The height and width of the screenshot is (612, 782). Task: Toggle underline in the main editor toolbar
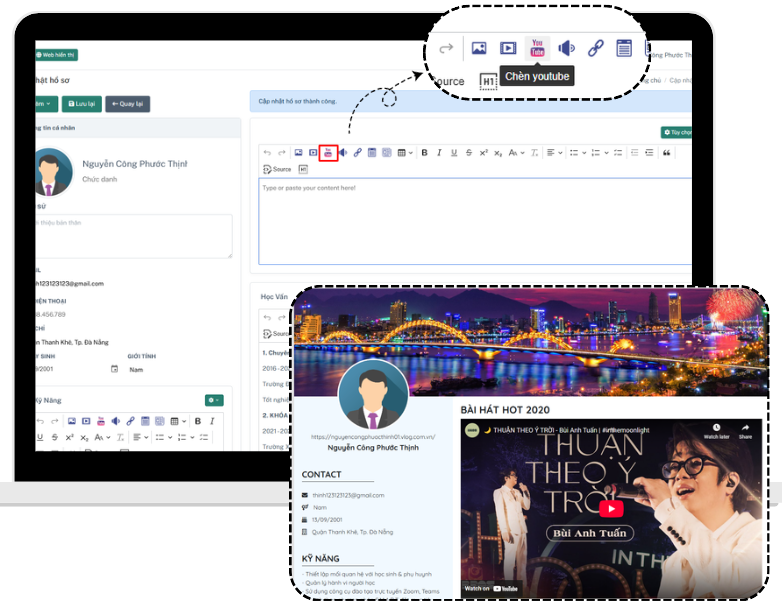click(454, 153)
